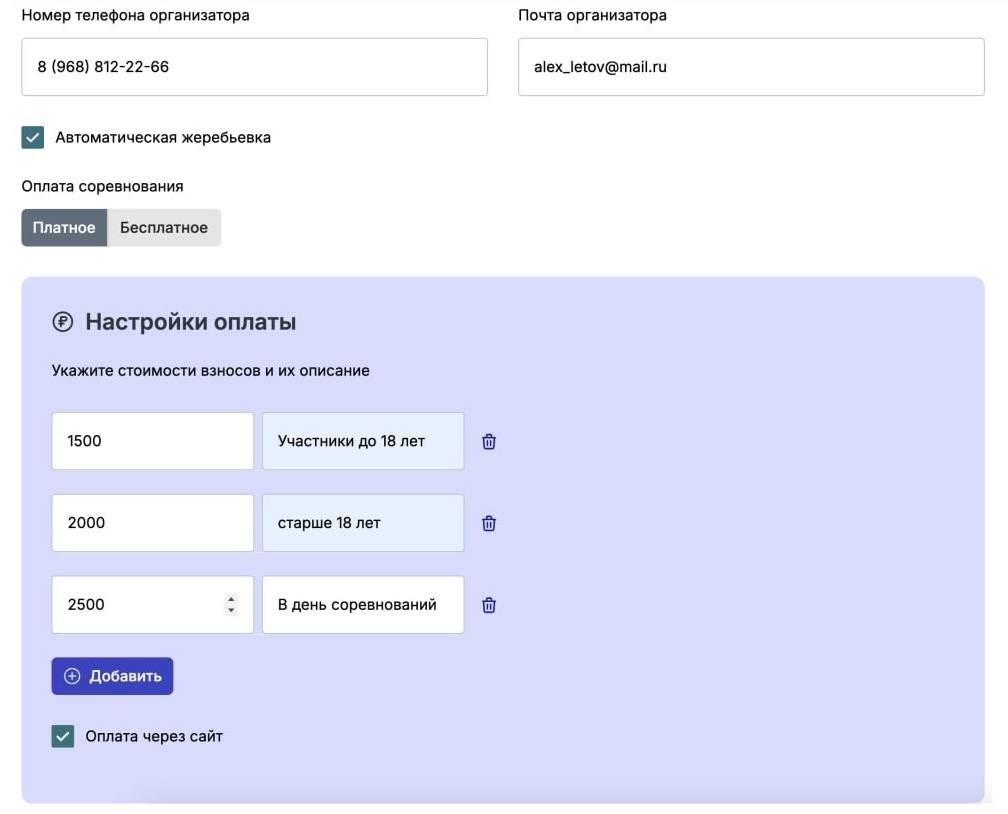Screen dimensions: 1008x814
Task: Select the Платное payment option
Action: pyautogui.click(x=64, y=228)
